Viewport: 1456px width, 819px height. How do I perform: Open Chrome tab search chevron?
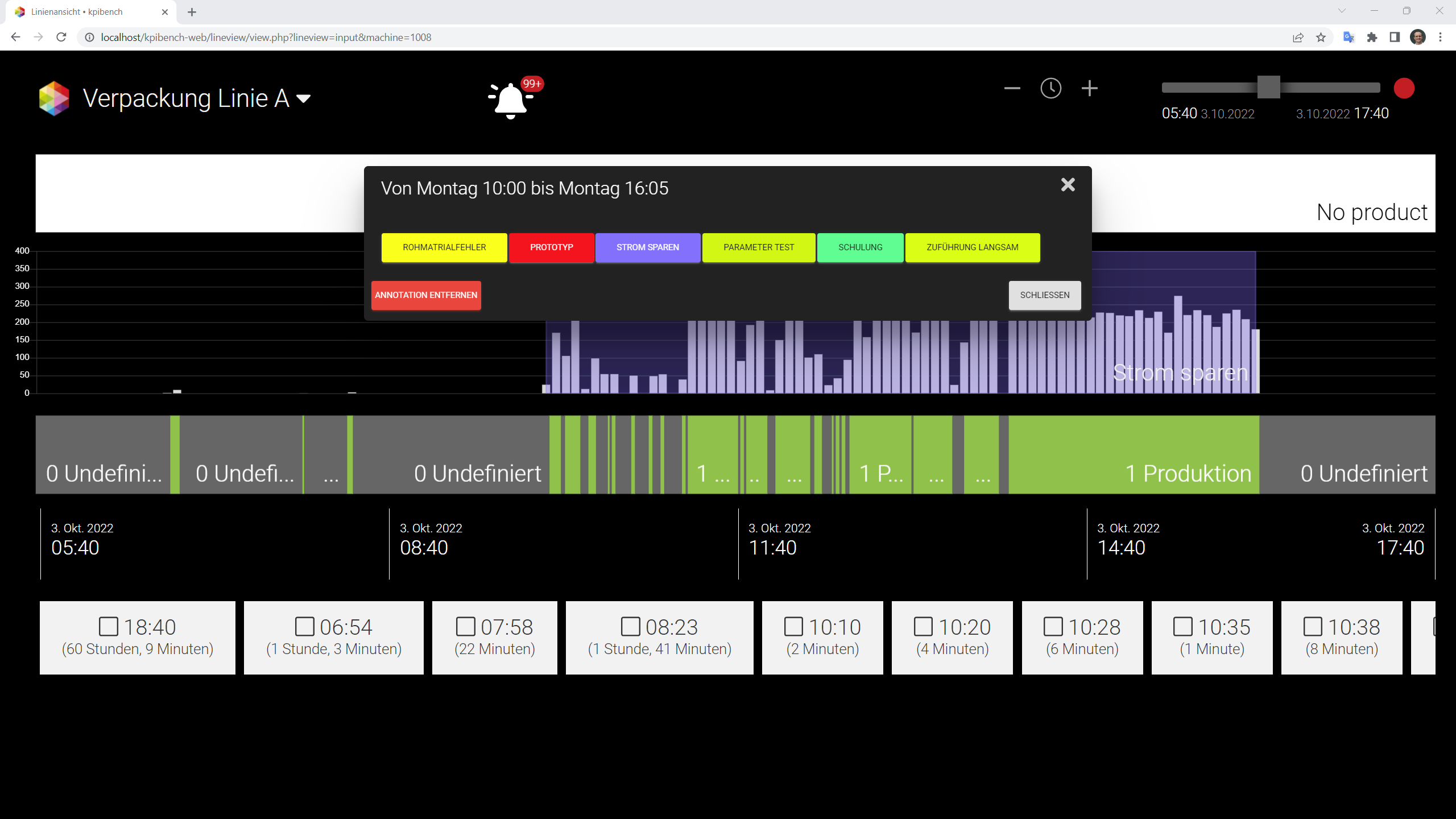[1342, 11]
